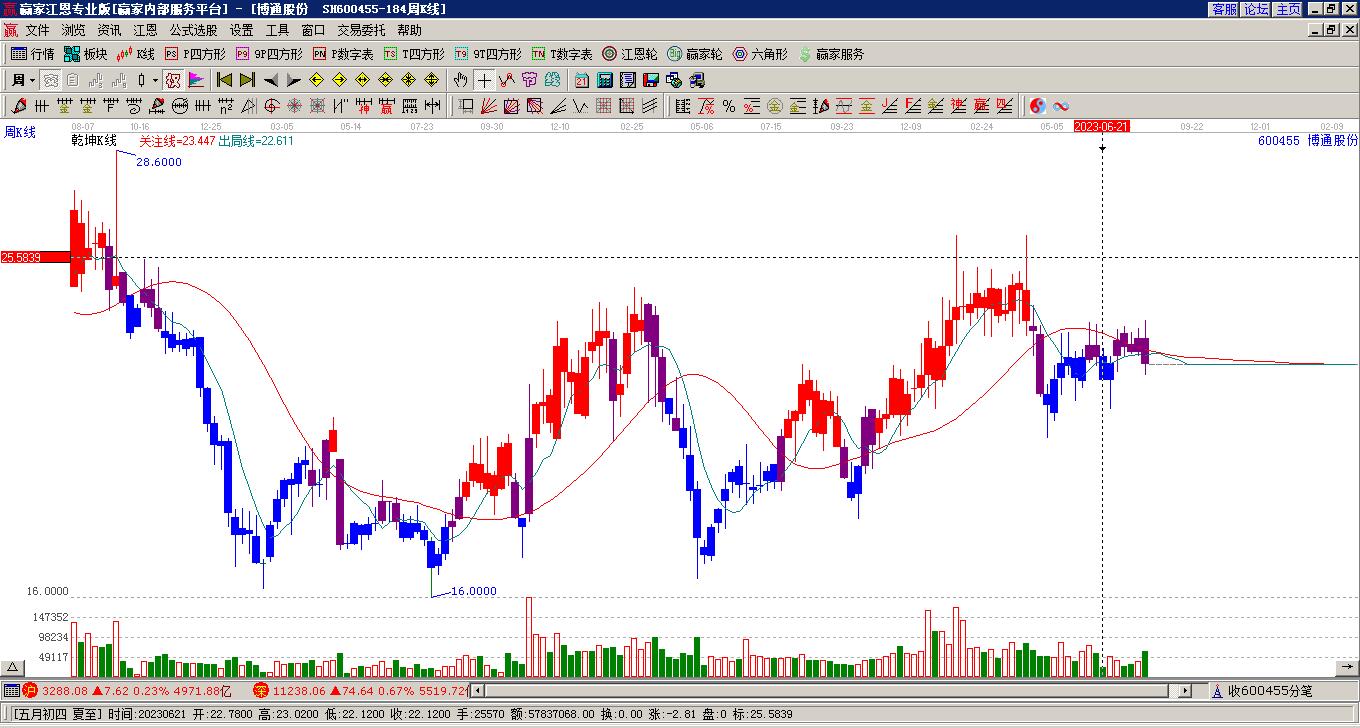Select the percent sign drawing tool

729,106
